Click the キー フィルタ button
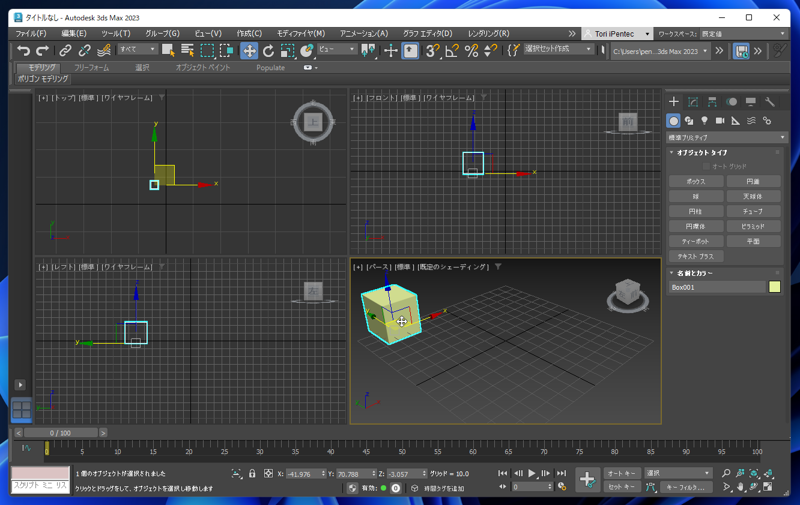This screenshot has height=505, width=800. [686, 487]
